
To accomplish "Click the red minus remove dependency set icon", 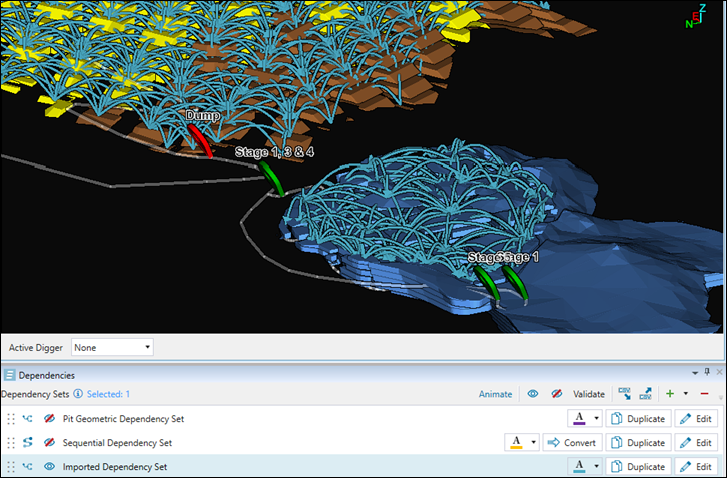I will 704,394.
